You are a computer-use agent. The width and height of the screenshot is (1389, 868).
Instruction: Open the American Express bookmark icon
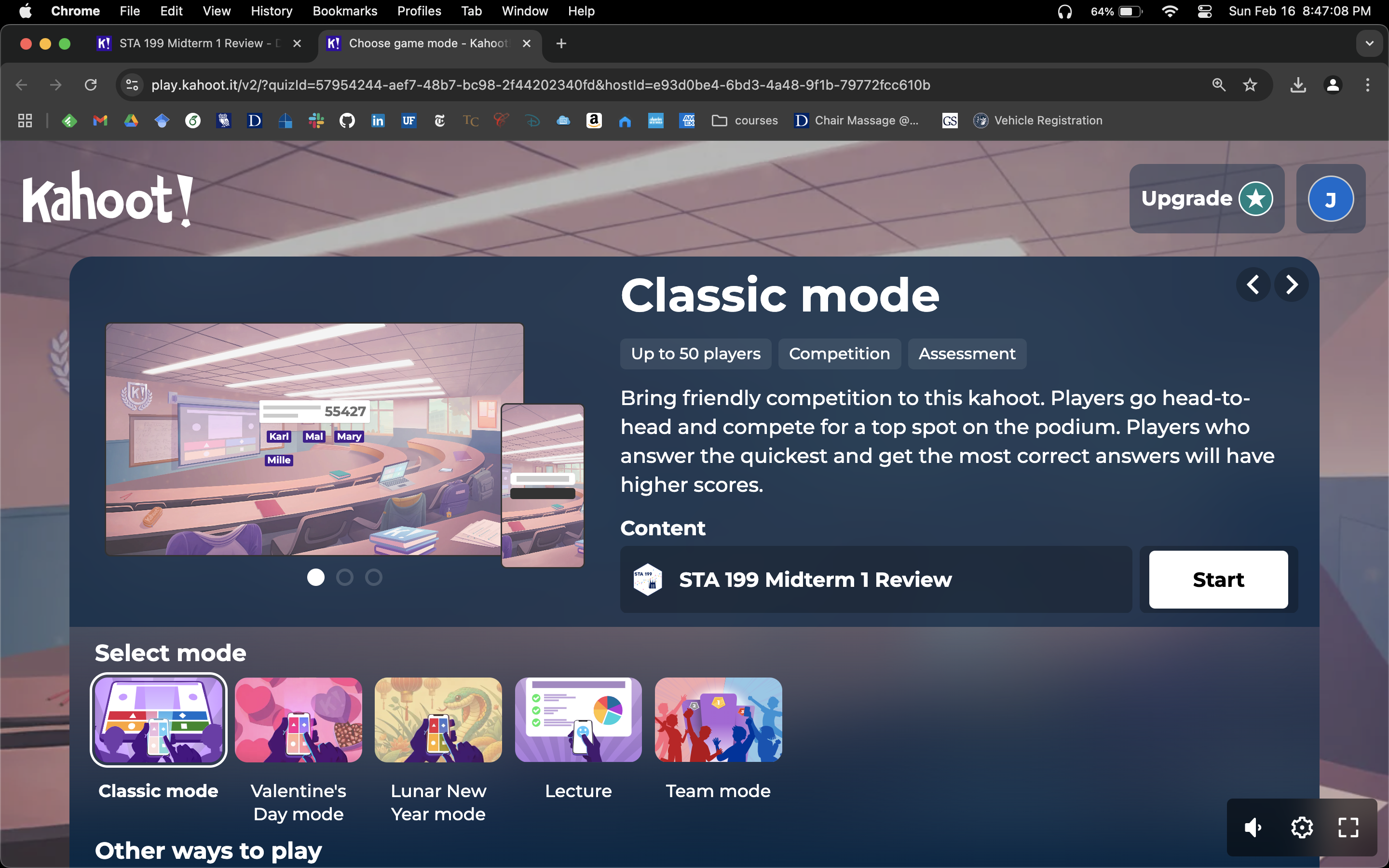686,121
